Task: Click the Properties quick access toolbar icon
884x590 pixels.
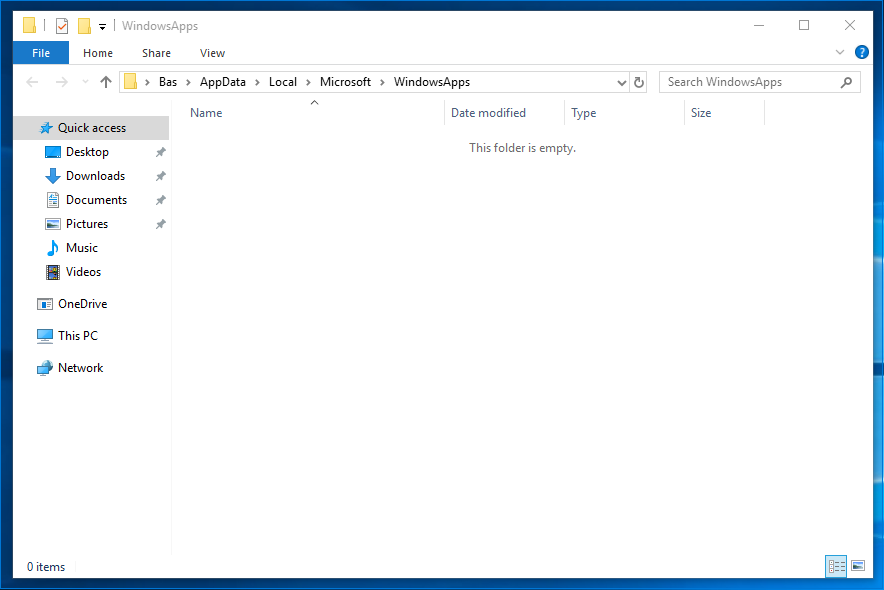Action: (x=62, y=26)
